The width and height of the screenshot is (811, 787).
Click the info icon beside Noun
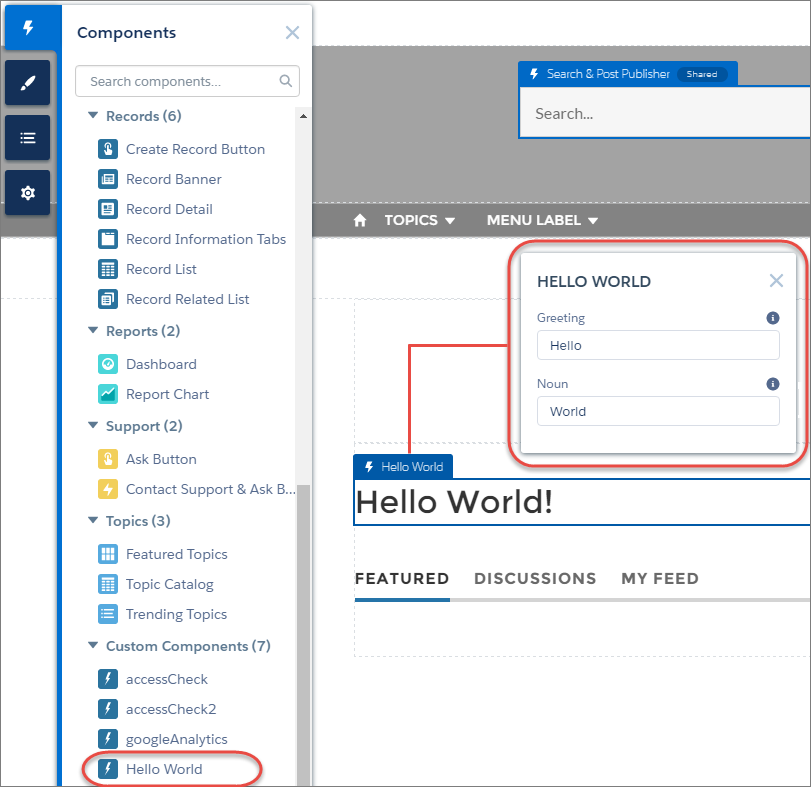point(772,384)
